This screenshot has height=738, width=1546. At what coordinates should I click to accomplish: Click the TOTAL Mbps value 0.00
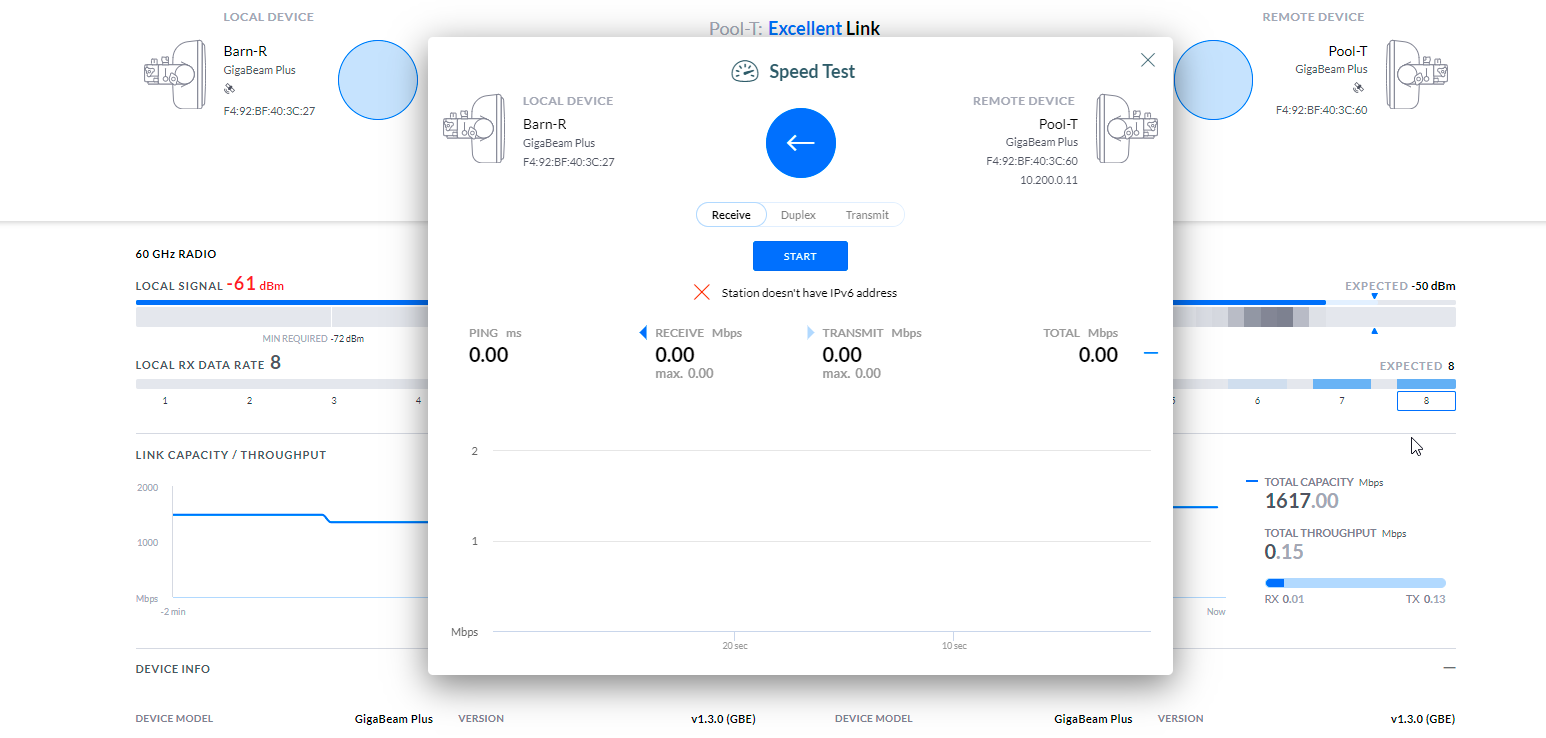click(x=1098, y=355)
